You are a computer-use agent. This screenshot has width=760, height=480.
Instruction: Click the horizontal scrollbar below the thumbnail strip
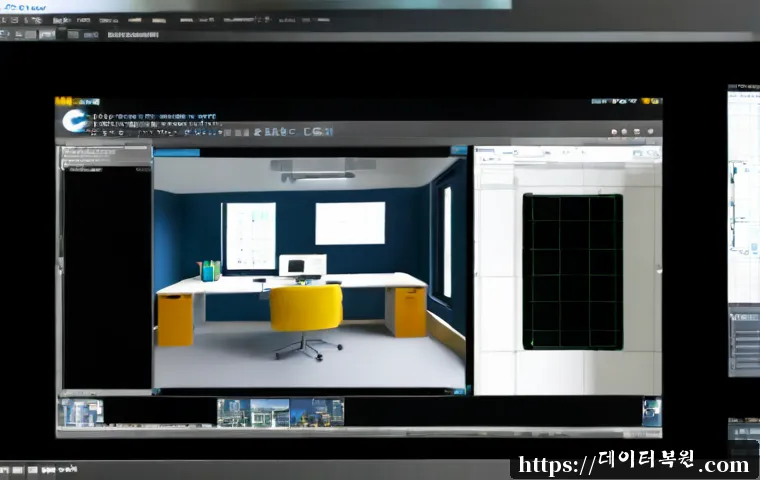[x=359, y=432]
